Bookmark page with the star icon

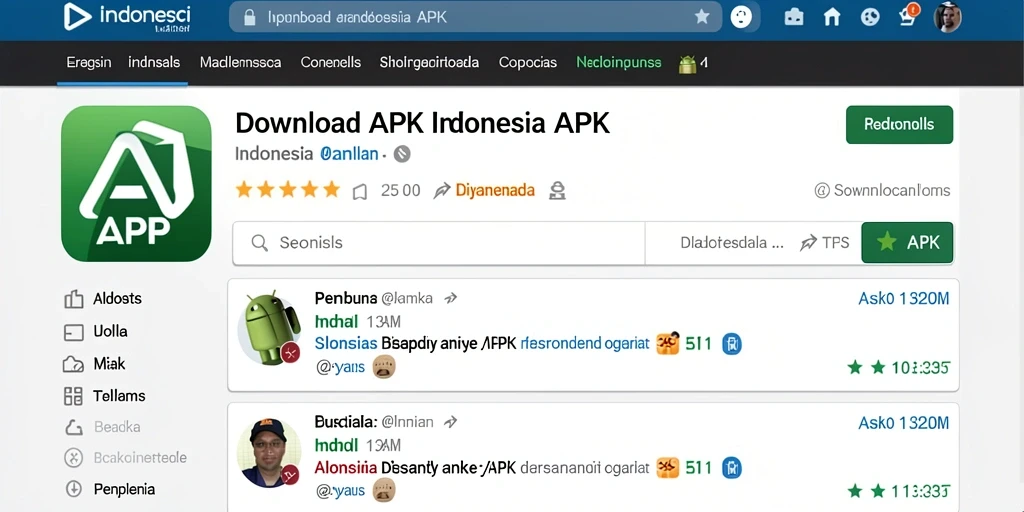coord(702,17)
